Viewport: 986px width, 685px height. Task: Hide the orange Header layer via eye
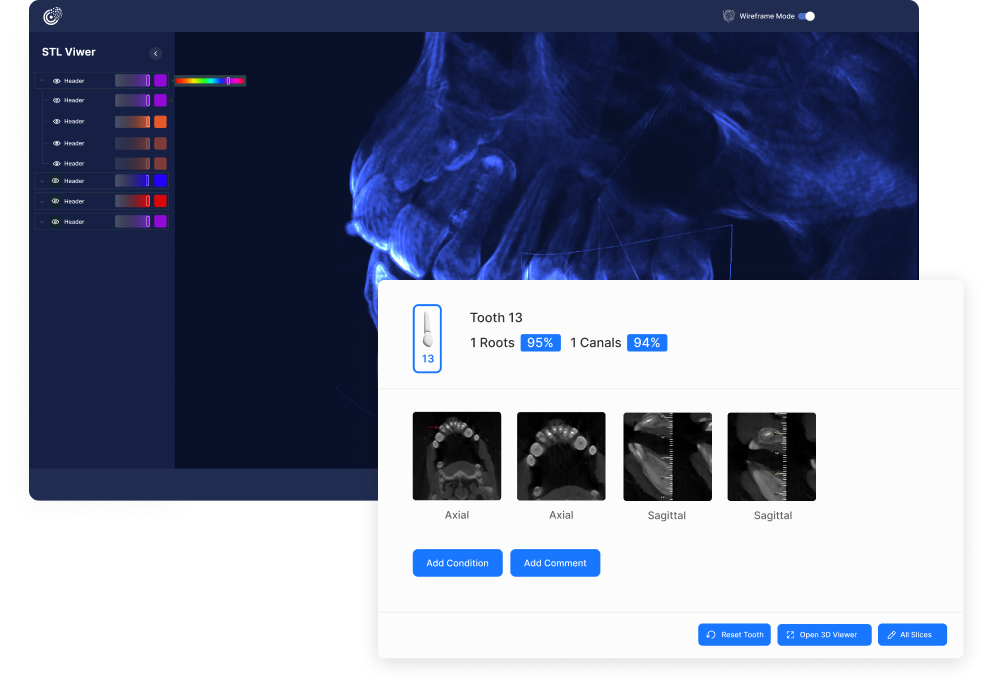[57, 122]
